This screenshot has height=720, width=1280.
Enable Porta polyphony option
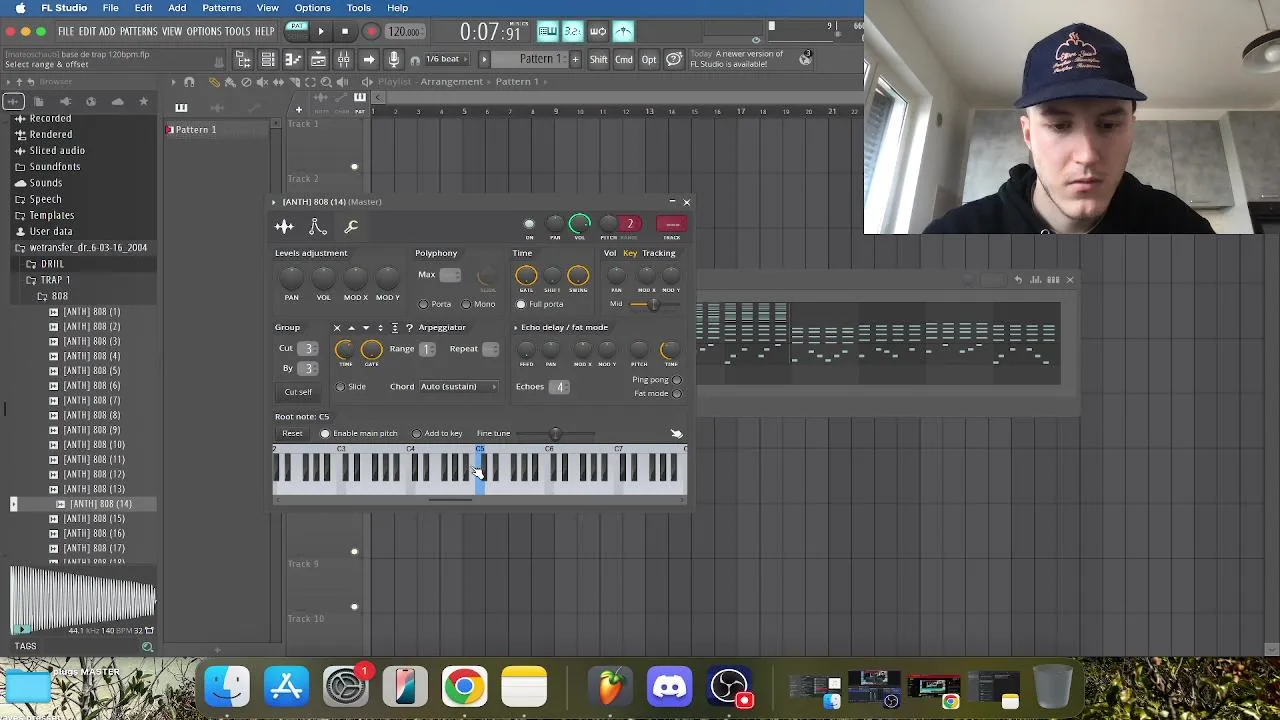(x=423, y=304)
